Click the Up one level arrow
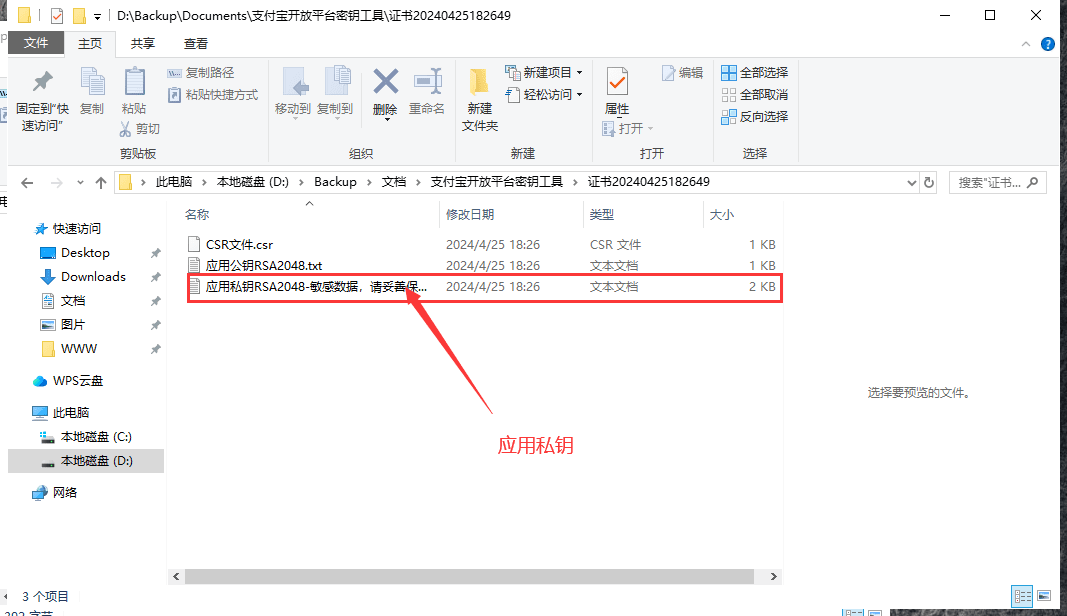The image size is (1067, 616). (100, 183)
